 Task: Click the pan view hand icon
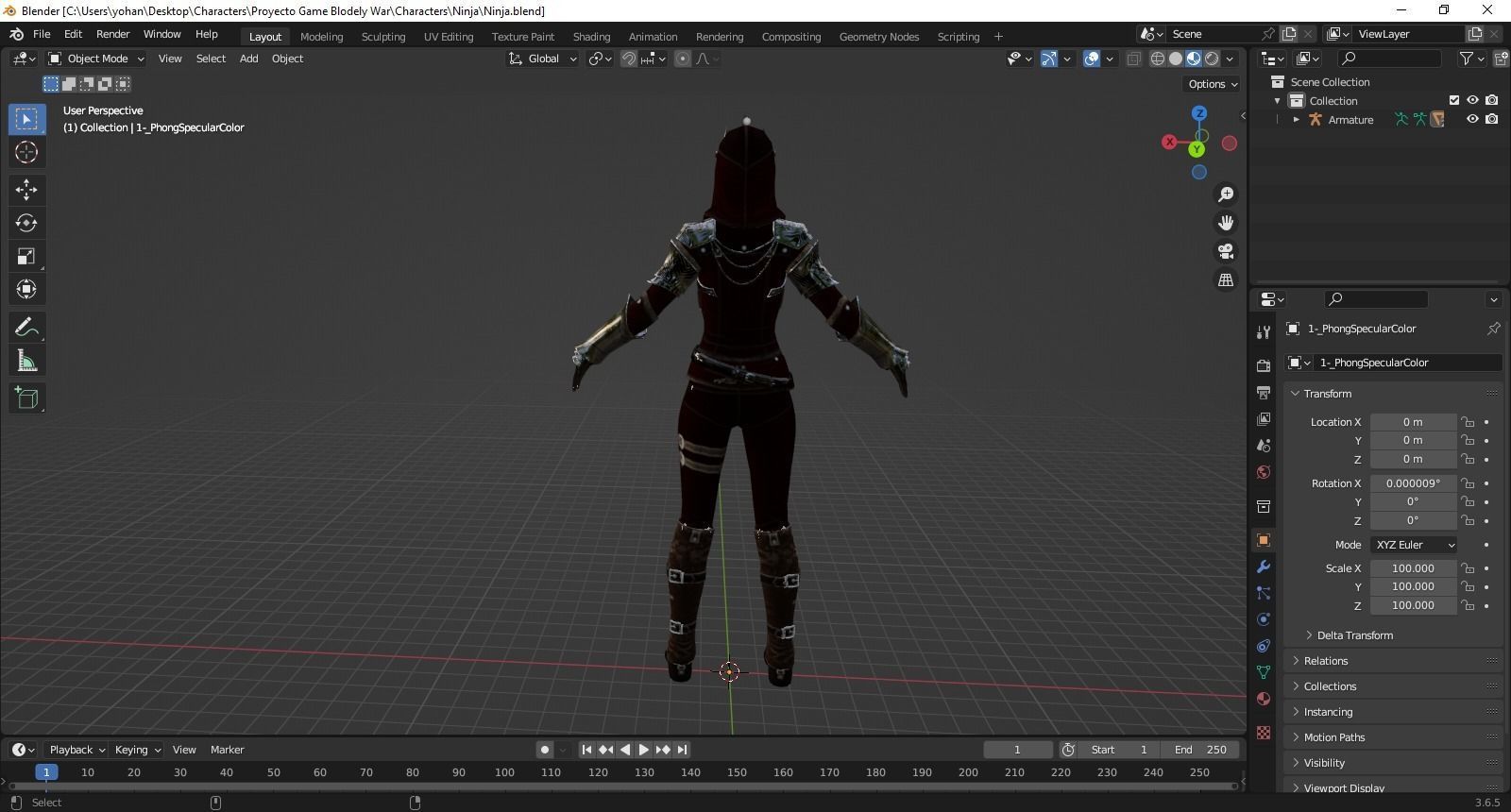[1226, 223]
